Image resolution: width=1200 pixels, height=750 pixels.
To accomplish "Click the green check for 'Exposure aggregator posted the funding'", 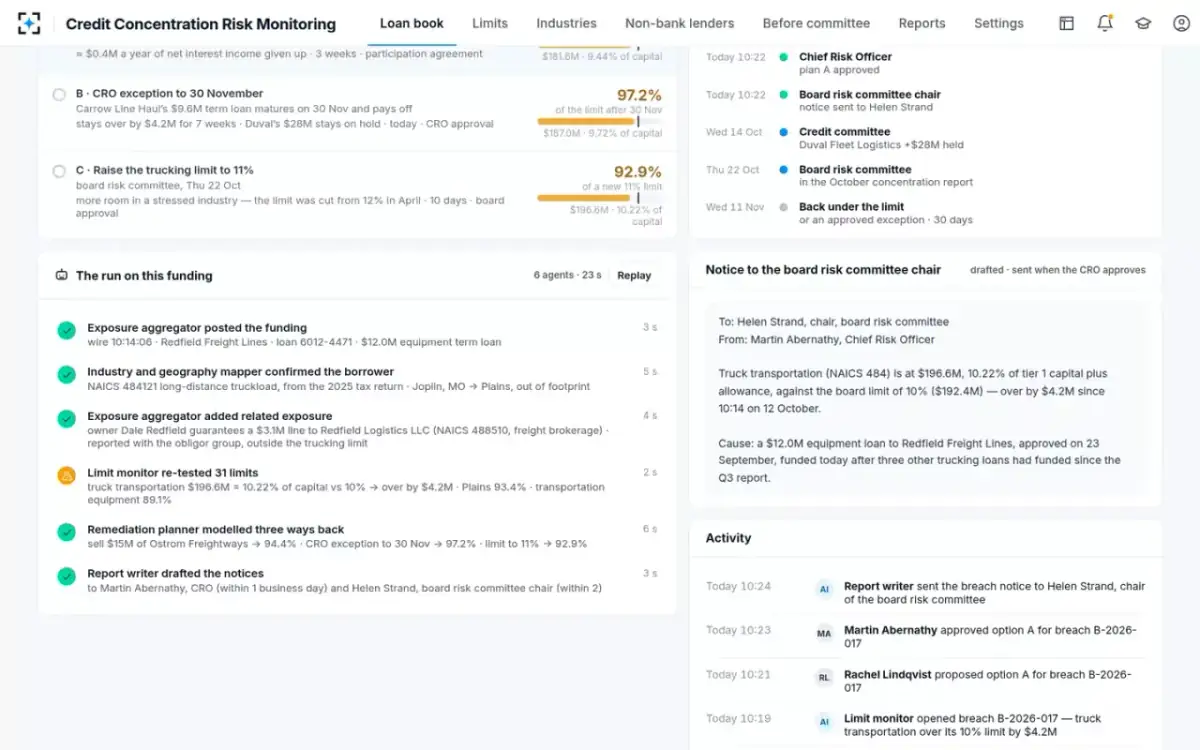I will [x=66, y=331].
